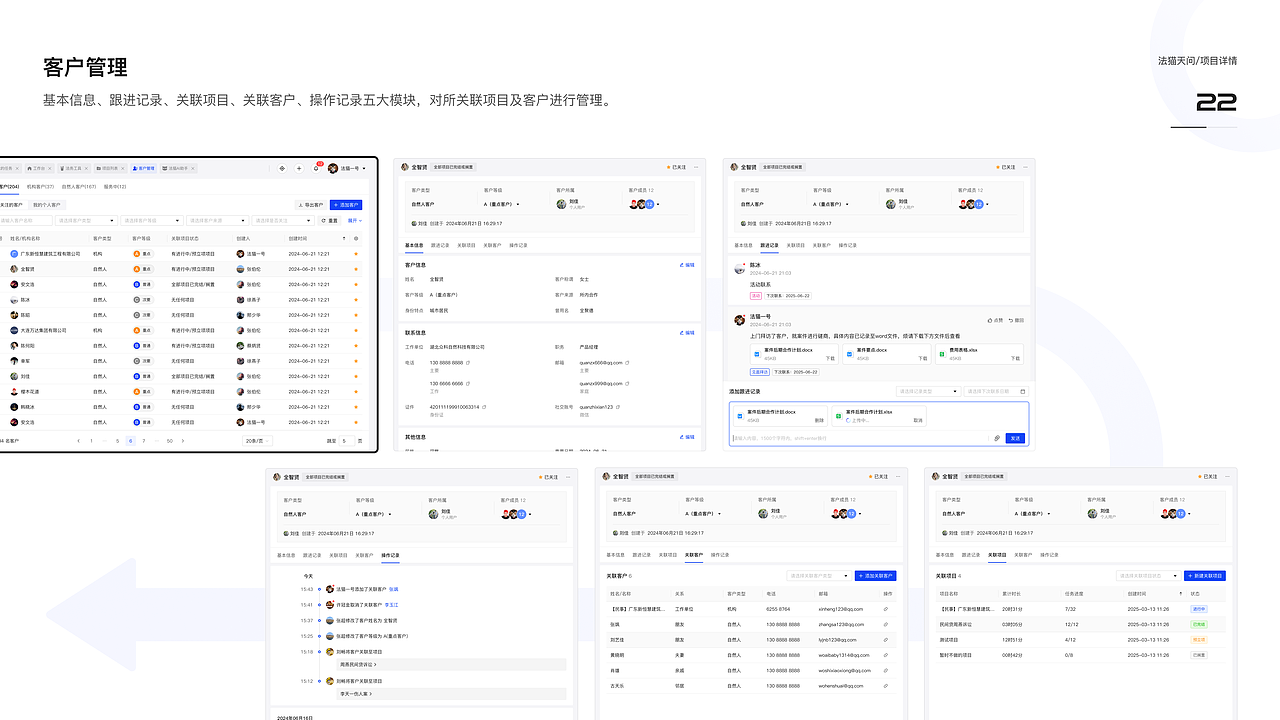Go to next page with right arrow
Image resolution: width=1280 pixels, height=720 pixels.
[181, 440]
